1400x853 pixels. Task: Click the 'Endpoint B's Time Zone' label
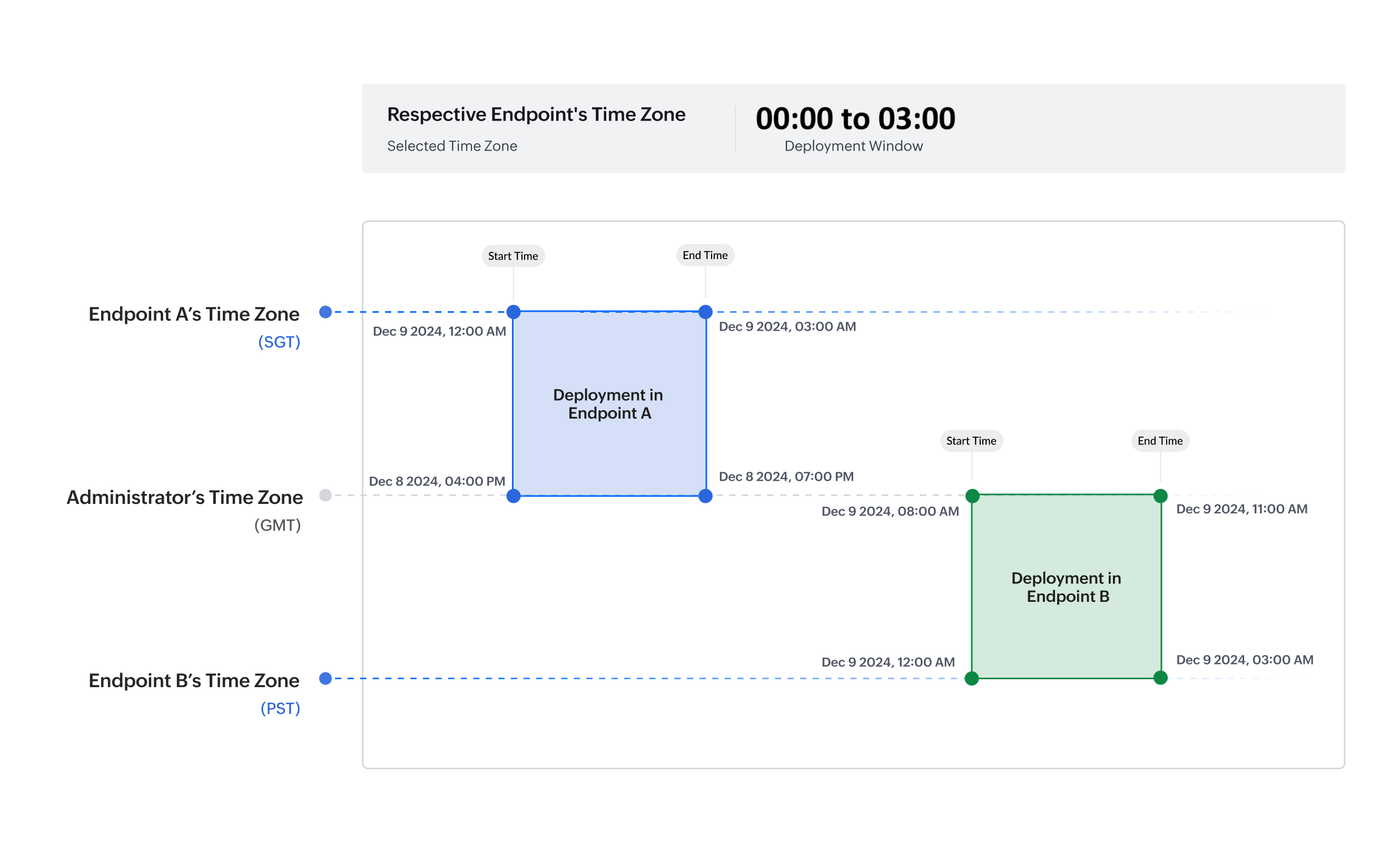(194, 680)
